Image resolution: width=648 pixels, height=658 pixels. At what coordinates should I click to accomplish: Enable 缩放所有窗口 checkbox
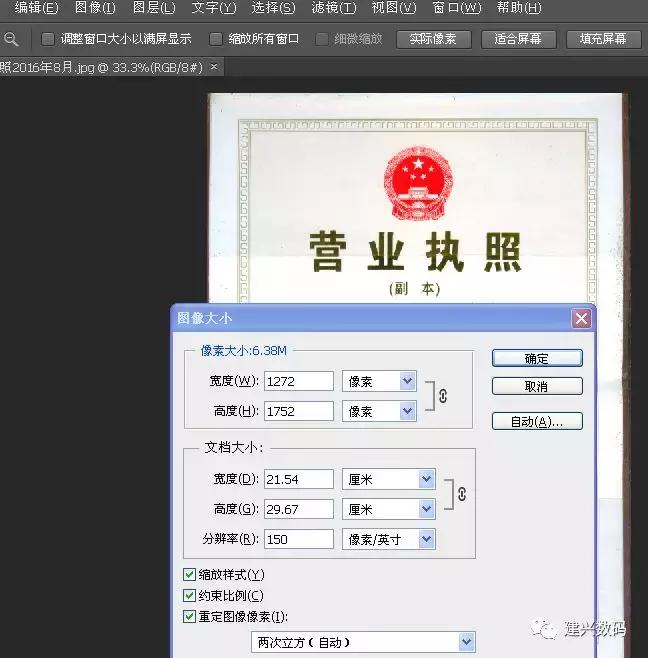click(x=216, y=39)
